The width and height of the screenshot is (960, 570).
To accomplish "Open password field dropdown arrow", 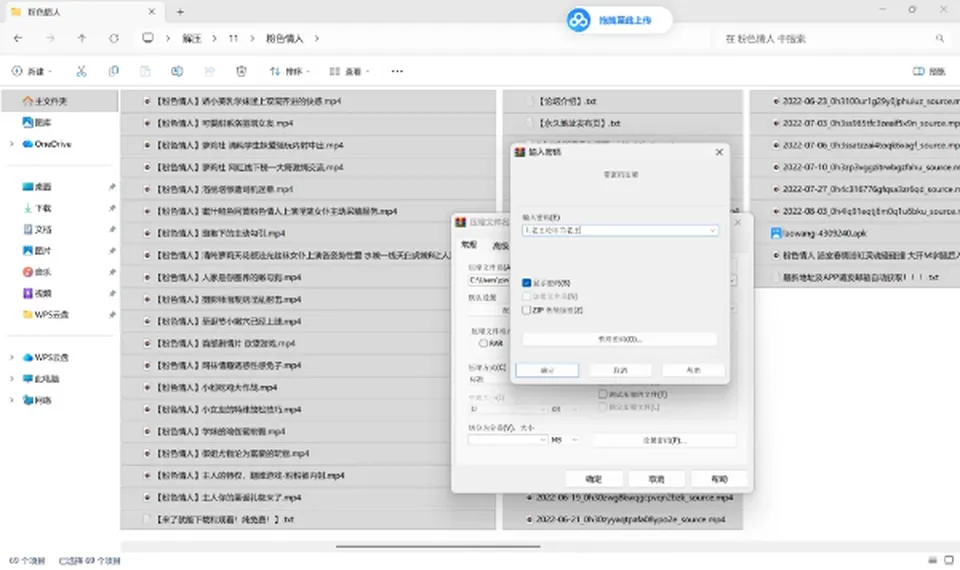I will tap(712, 230).
